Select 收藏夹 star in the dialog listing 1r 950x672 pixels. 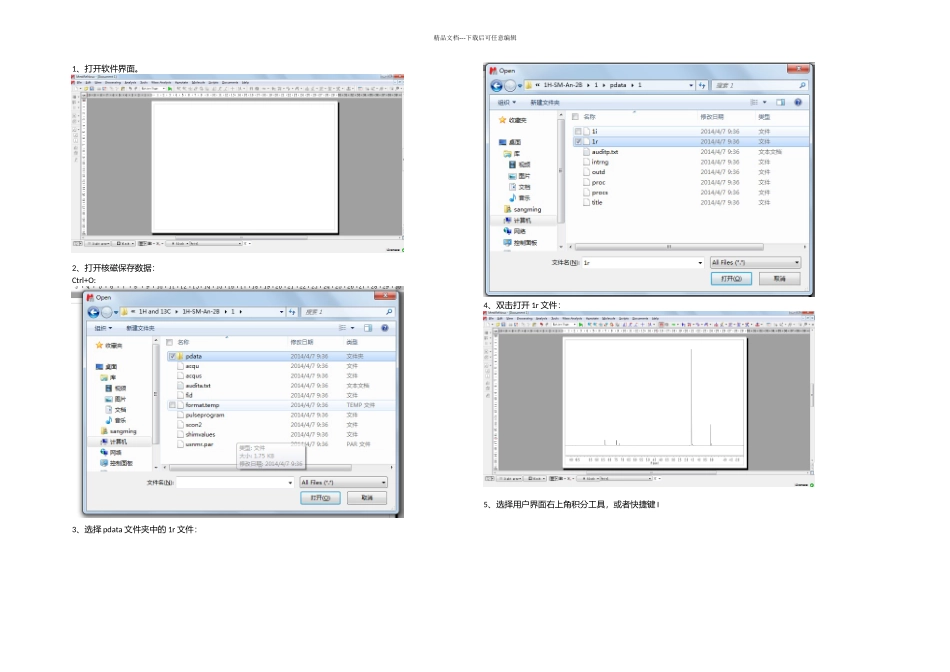tap(502, 120)
